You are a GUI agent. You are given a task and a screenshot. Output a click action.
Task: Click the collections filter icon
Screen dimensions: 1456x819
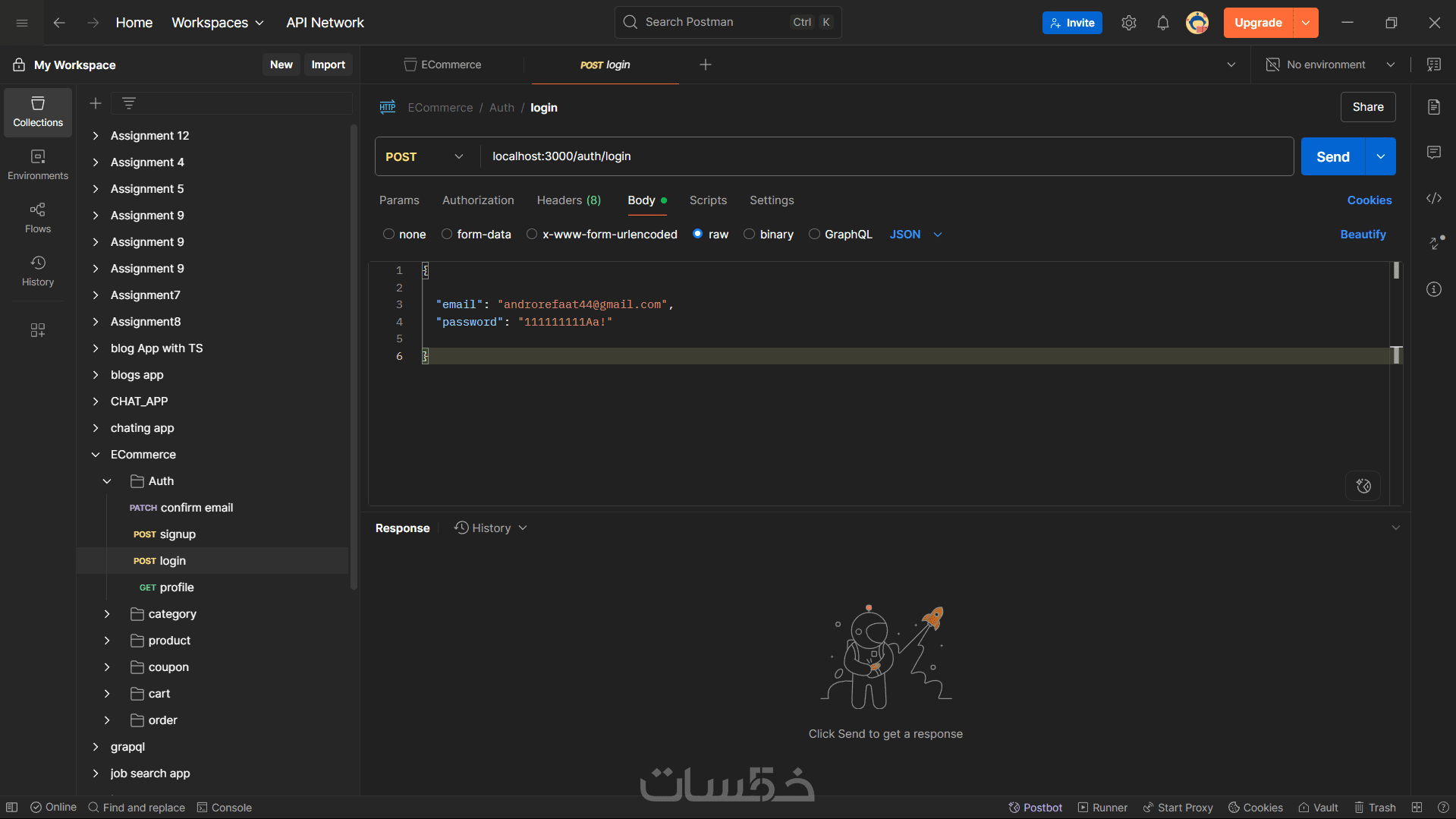[x=129, y=103]
